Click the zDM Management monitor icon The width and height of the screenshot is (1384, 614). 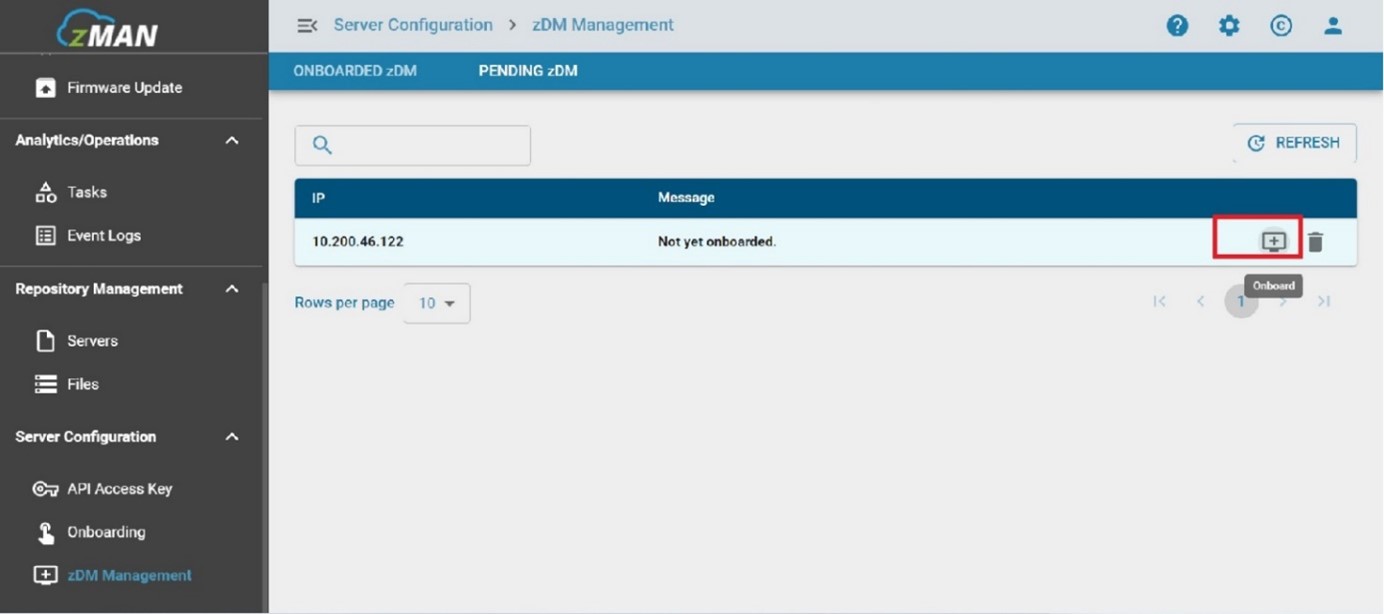click(x=45, y=576)
